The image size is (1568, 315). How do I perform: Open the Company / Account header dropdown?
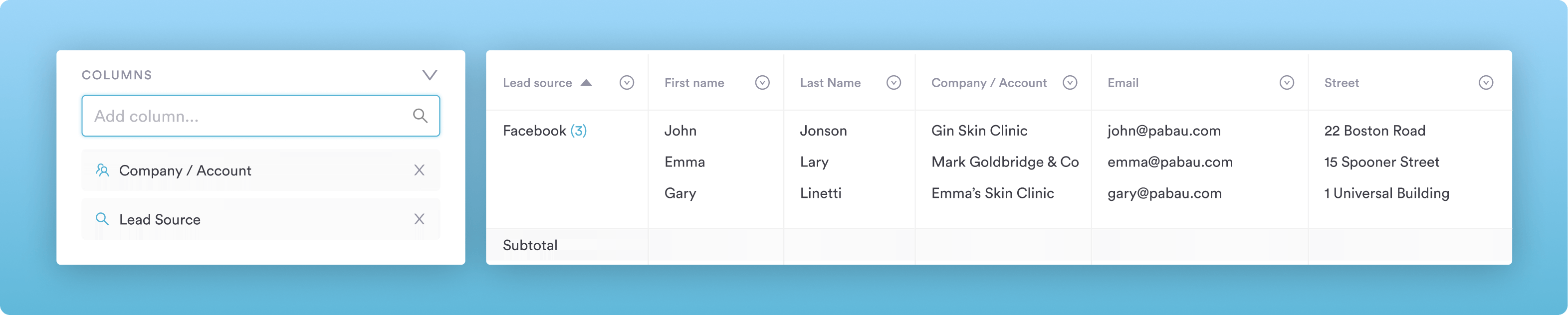pos(1070,83)
